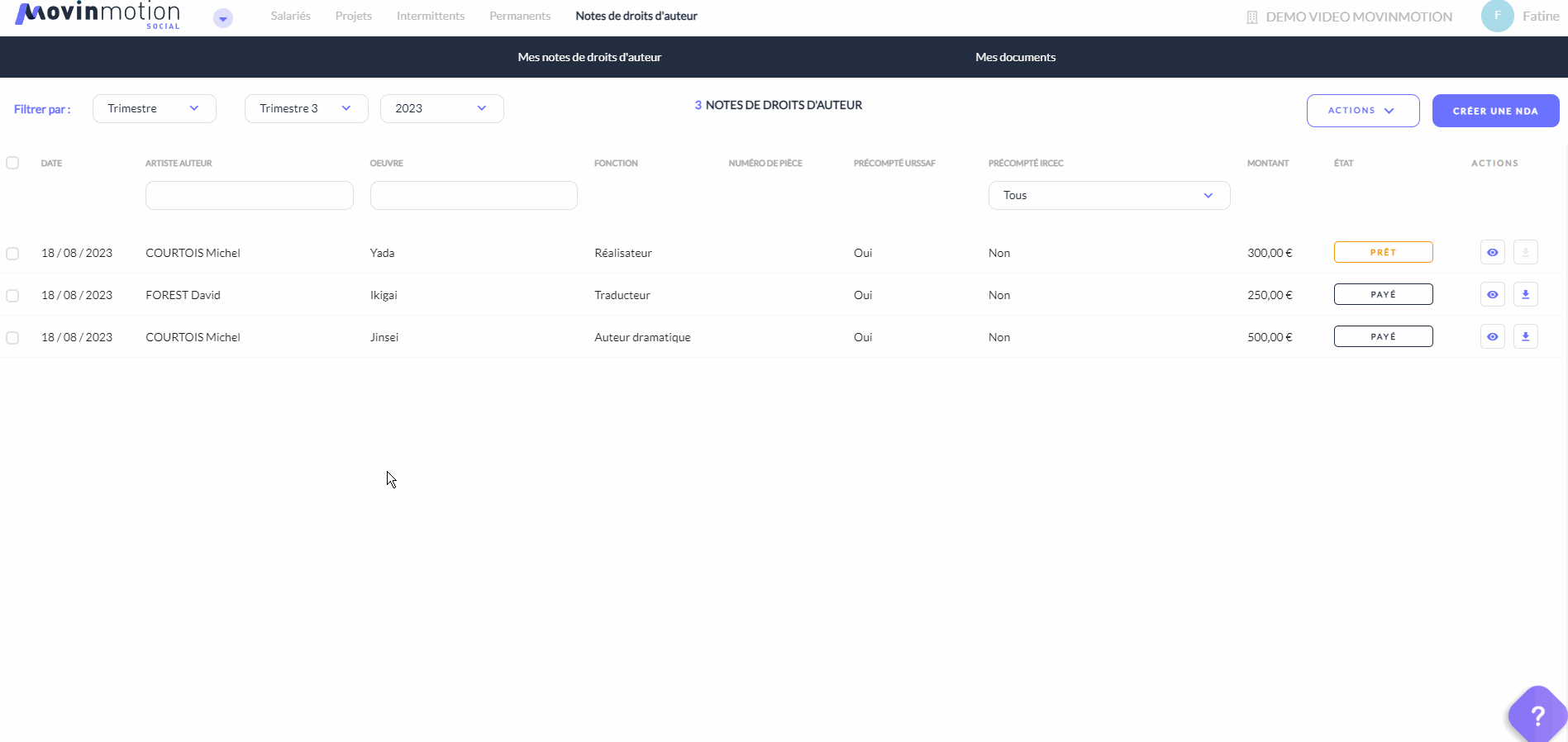This screenshot has width=1568, height=742.
Task: Click COURTOIS Michel in the Jinsei row
Action: pyautogui.click(x=193, y=337)
